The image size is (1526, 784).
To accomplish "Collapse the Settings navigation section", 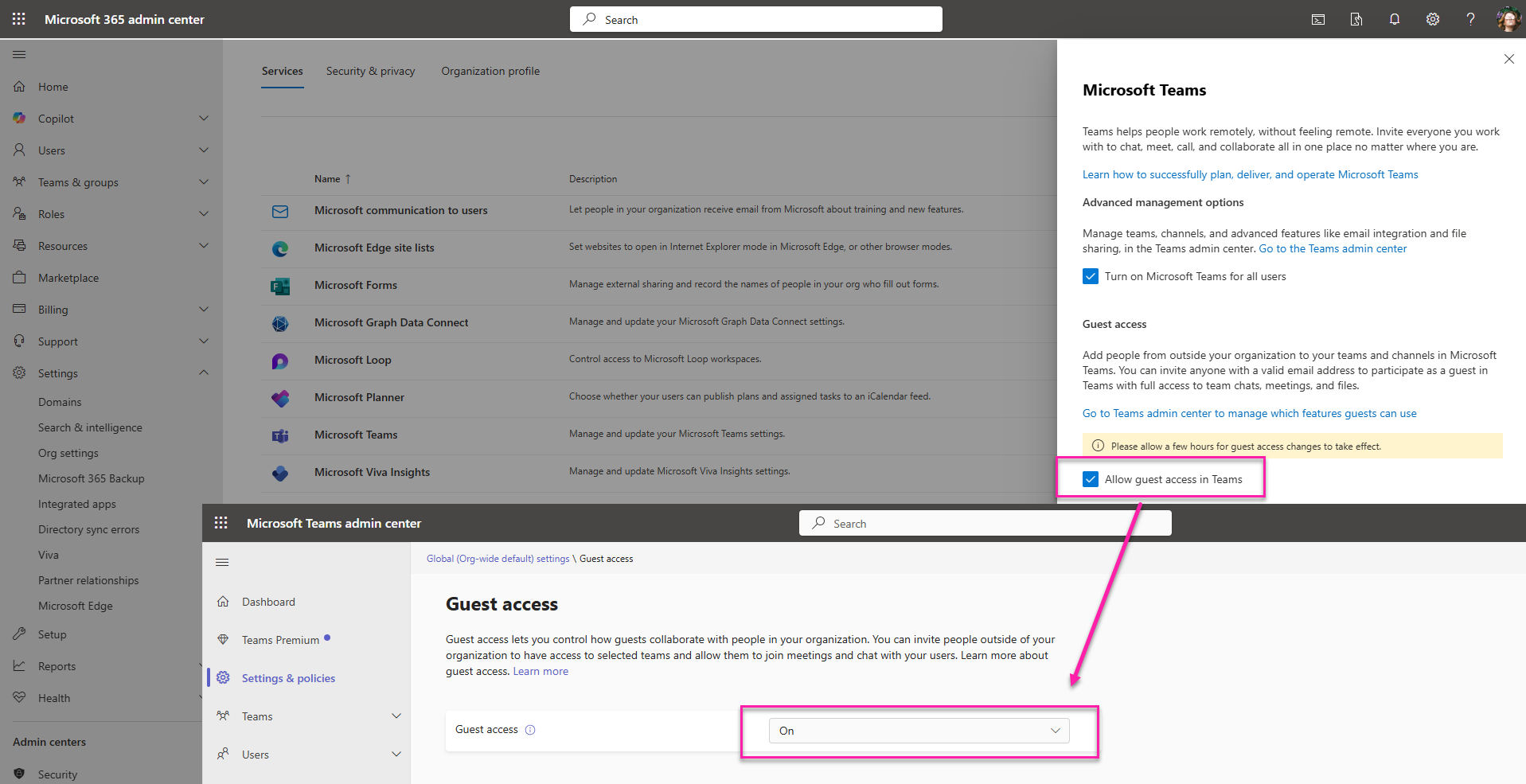I will click(204, 372).
